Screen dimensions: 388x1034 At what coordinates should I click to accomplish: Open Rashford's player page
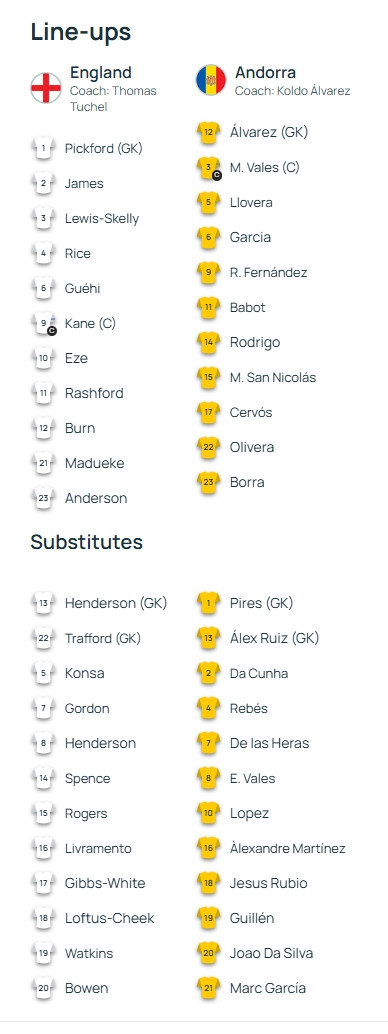pos(94,393)
